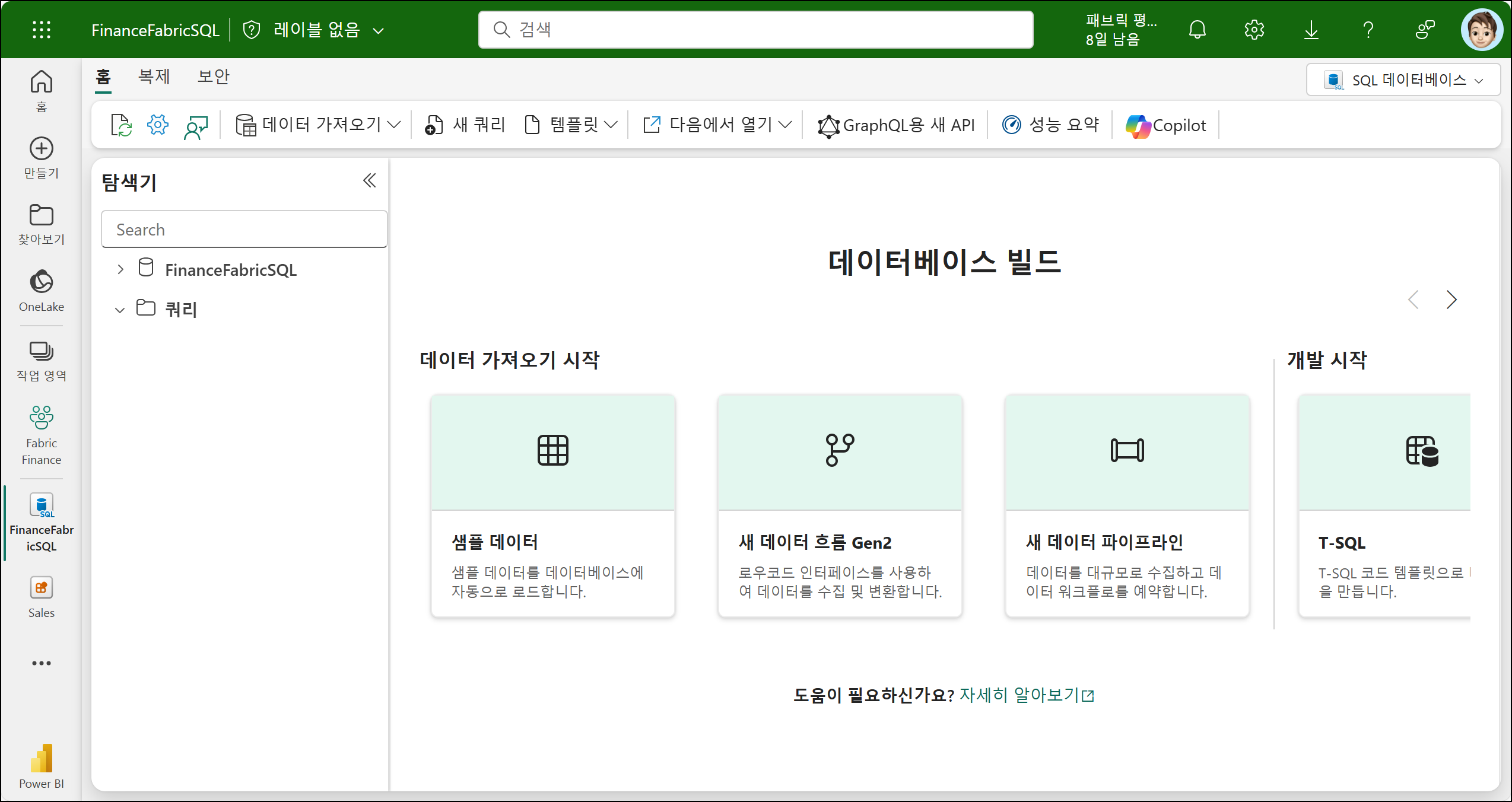Click the T-SQL template card
Viewport: 1512px width, 802px height.
point(1384,505)
